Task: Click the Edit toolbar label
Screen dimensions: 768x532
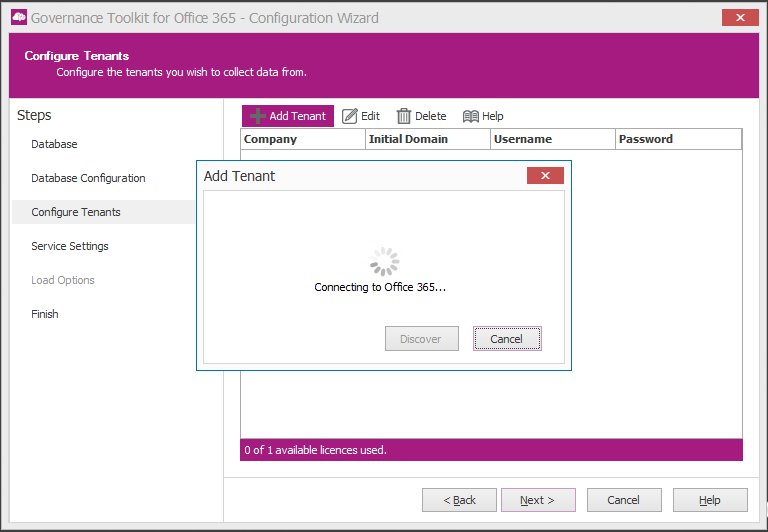Action: (x=370, y=116)
